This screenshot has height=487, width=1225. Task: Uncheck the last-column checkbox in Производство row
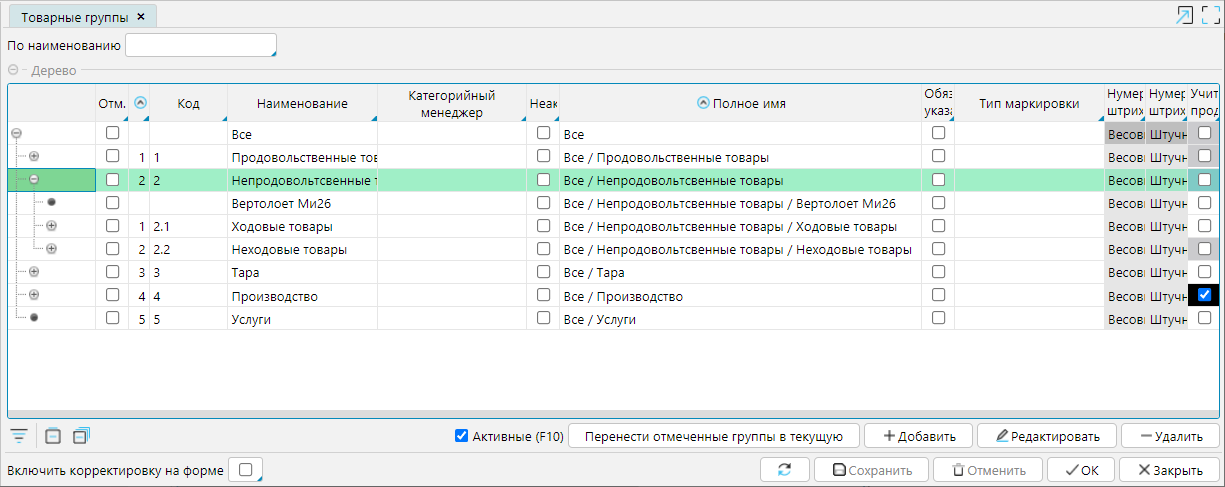[x=1205, y=295]
